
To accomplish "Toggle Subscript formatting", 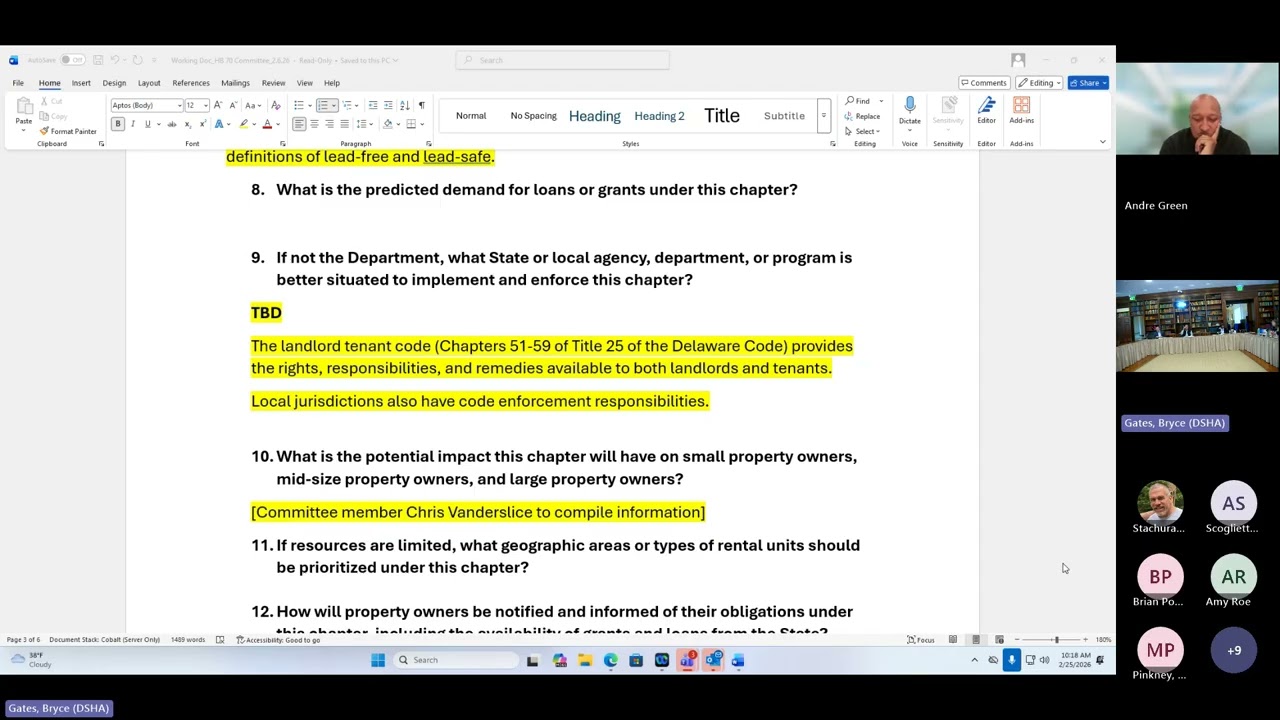I will tap(187, 124).
